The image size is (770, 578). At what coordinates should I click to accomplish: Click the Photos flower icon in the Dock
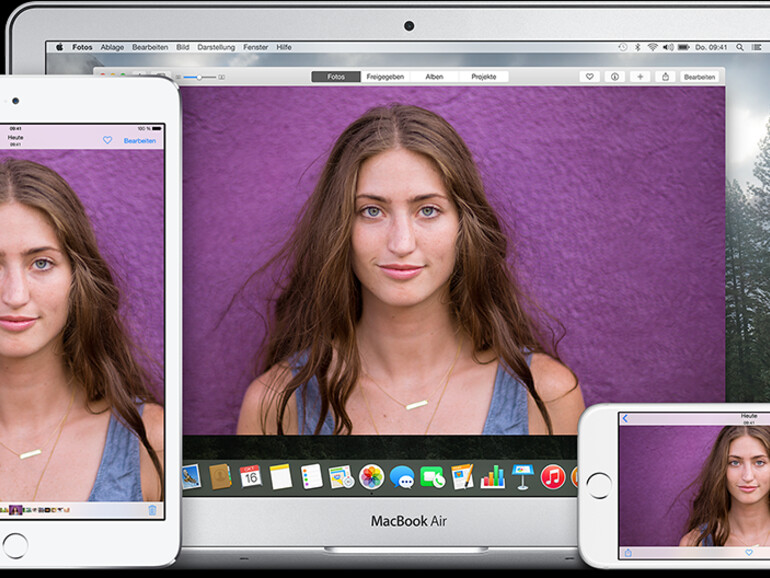coord(371,477)
